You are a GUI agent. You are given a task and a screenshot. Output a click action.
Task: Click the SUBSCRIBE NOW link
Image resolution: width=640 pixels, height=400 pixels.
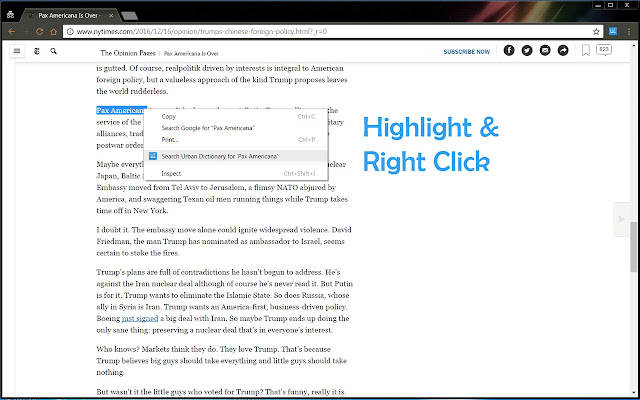[467, 52]
